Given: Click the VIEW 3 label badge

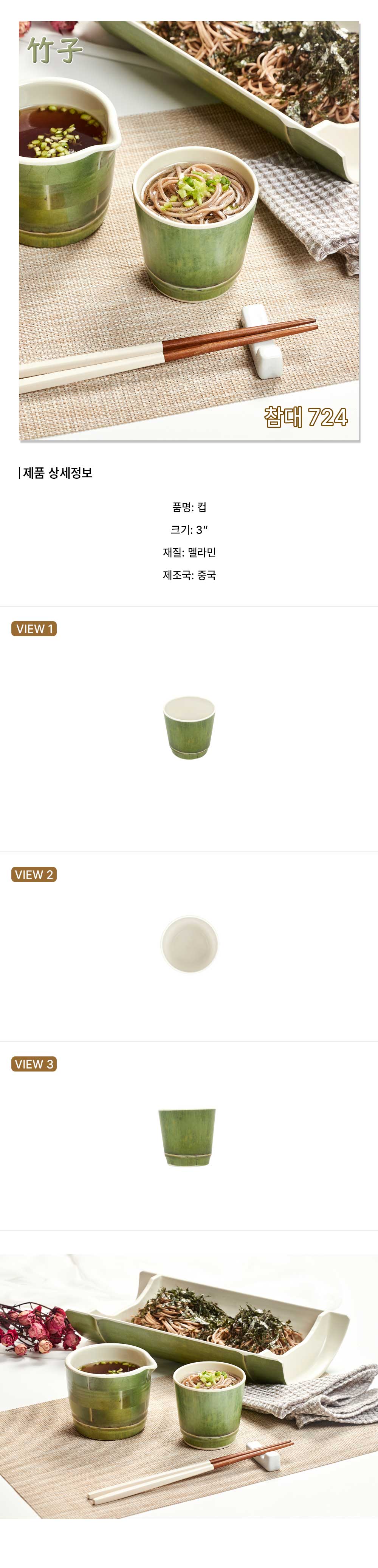Looking at the screenshot, I should pos(34,1064).
